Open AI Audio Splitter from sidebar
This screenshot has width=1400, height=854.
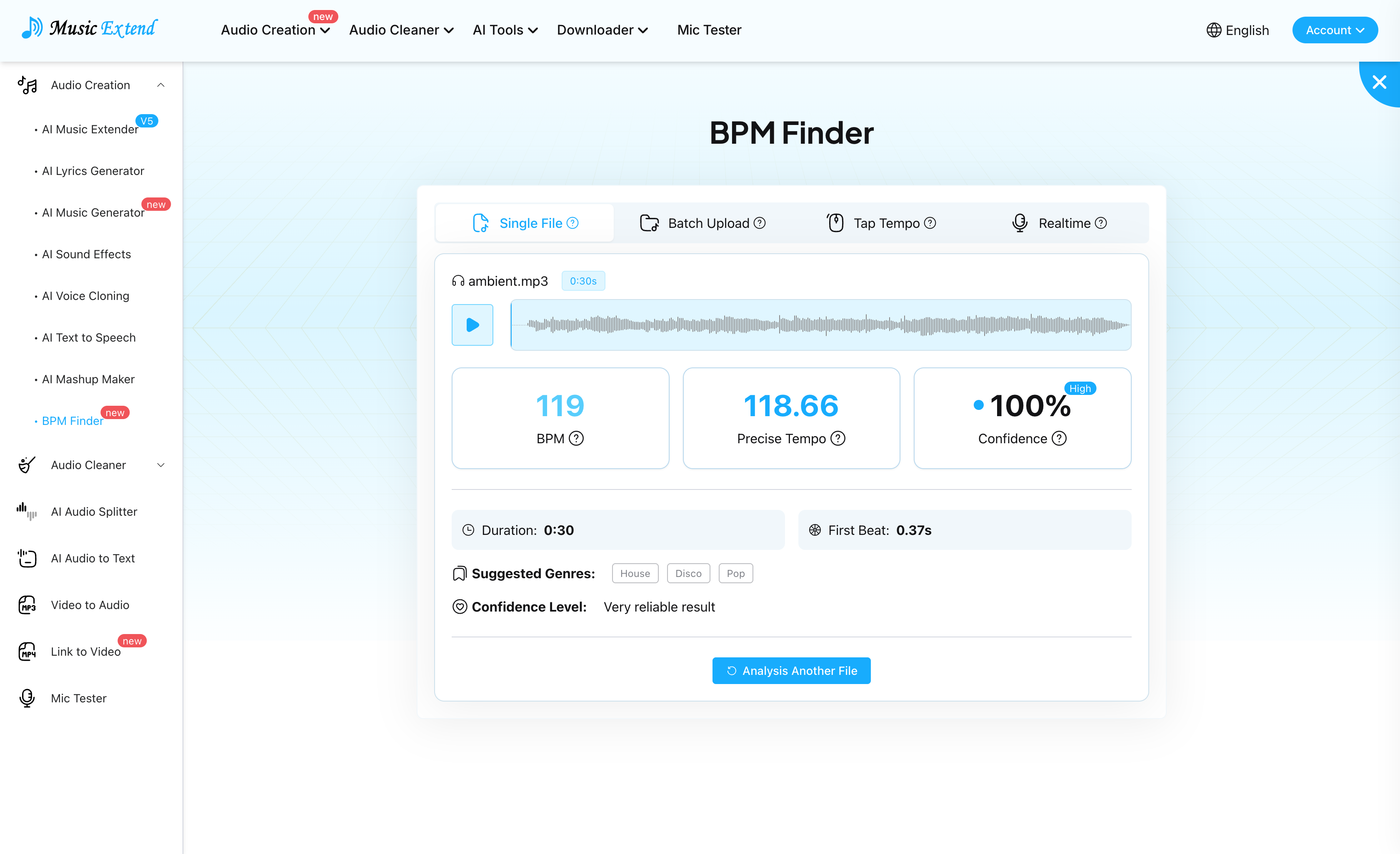coord(94,512)
